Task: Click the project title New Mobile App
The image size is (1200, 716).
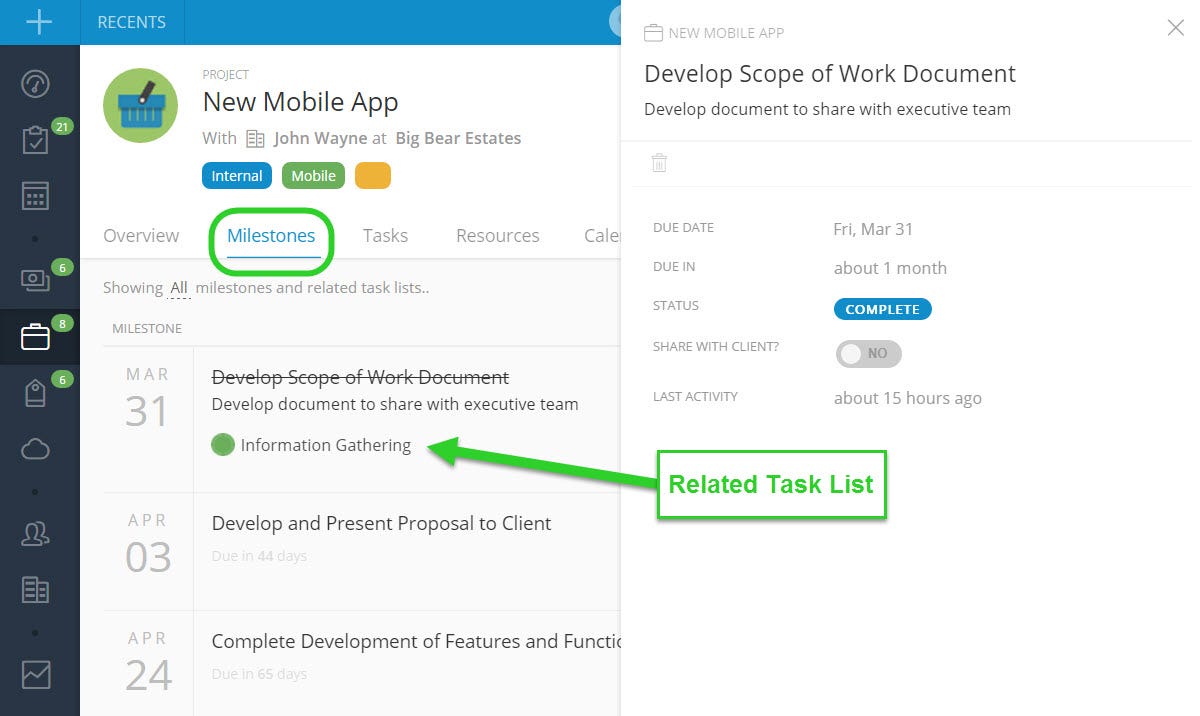Action: pyautogui.click(x=301, y=102)
